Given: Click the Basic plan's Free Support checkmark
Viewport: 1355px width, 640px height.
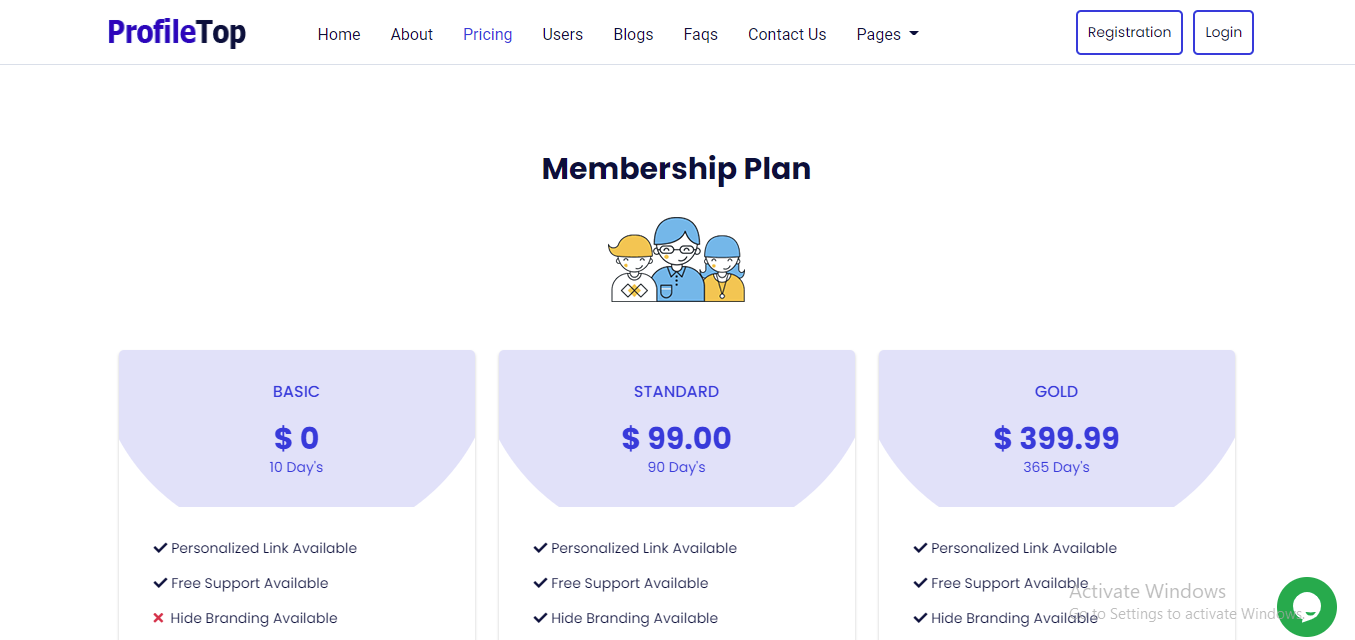Looking at the screenshot, I should click(x=160, y=583).
